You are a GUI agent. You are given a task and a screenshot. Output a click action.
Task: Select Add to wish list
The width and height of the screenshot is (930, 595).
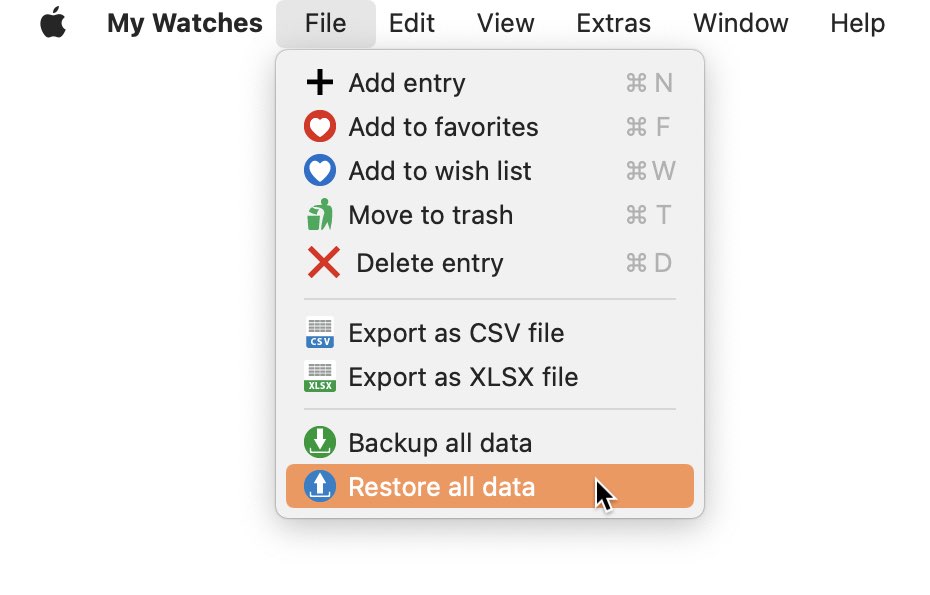490,170
